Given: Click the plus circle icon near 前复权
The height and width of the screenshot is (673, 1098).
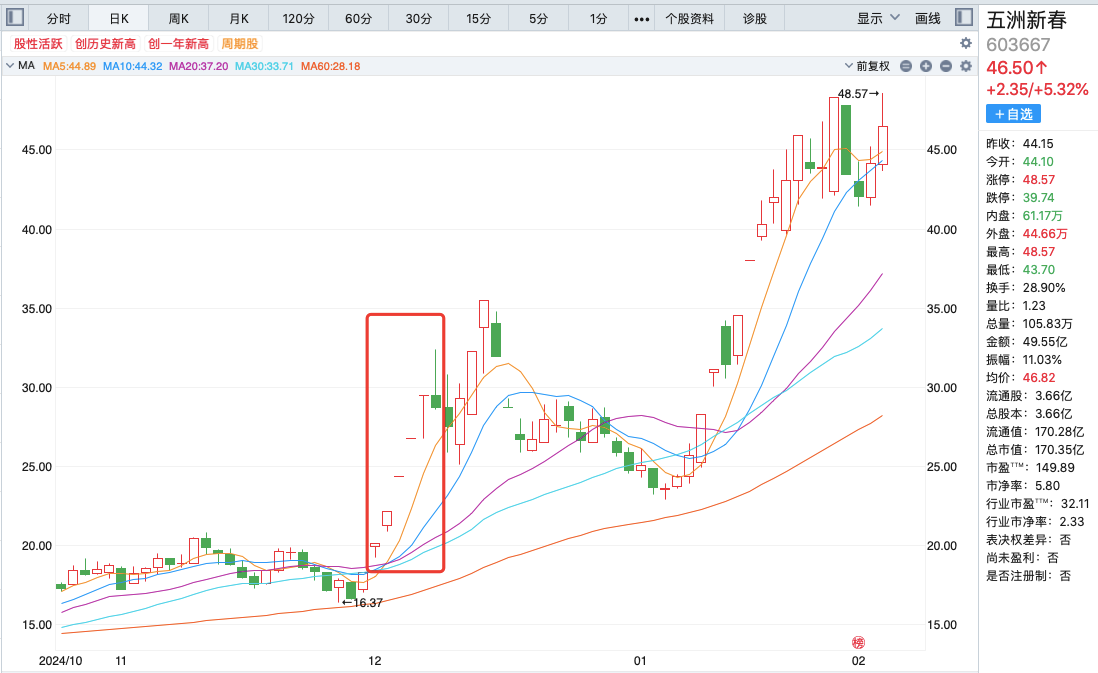Looking at the screenshot, I should 925,66.
